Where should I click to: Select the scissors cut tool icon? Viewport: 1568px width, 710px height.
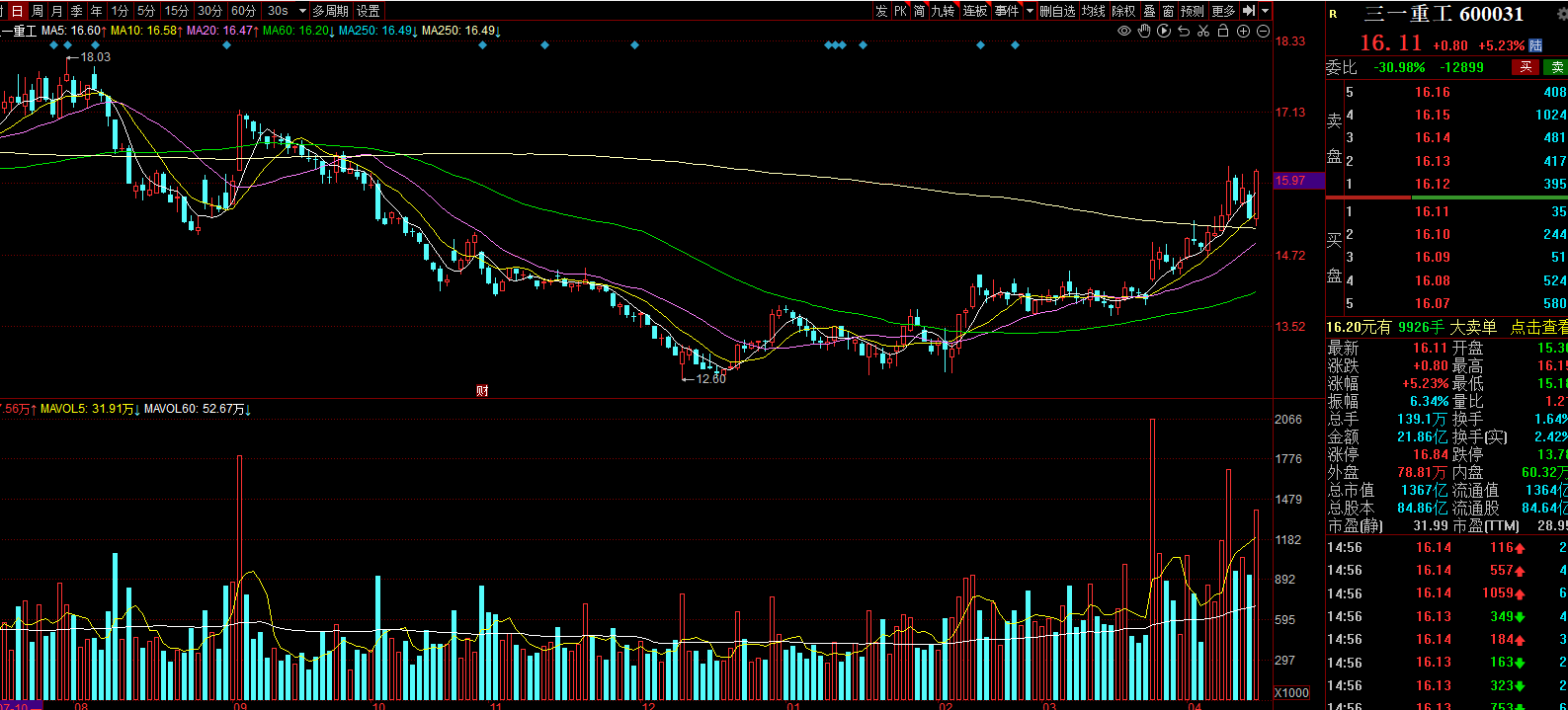1203,31
